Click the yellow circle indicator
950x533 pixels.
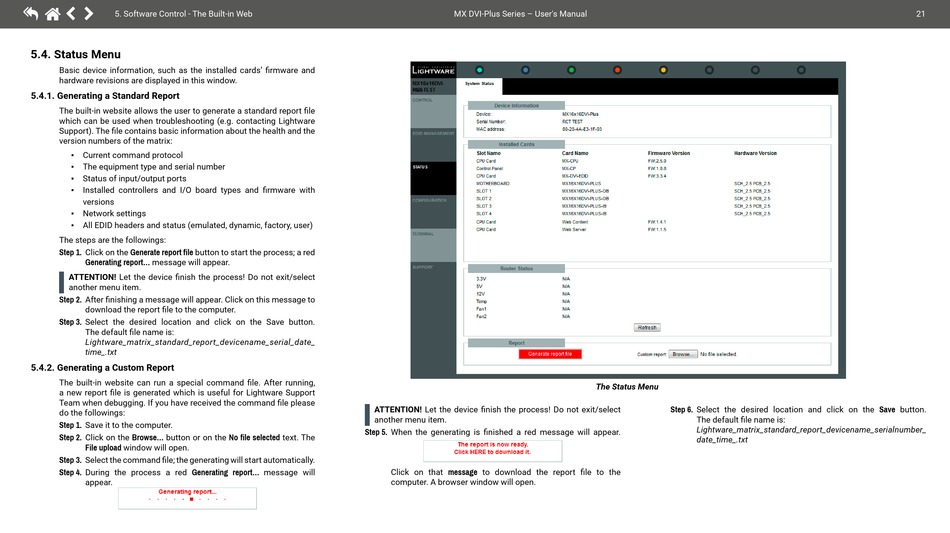[663, 70]
